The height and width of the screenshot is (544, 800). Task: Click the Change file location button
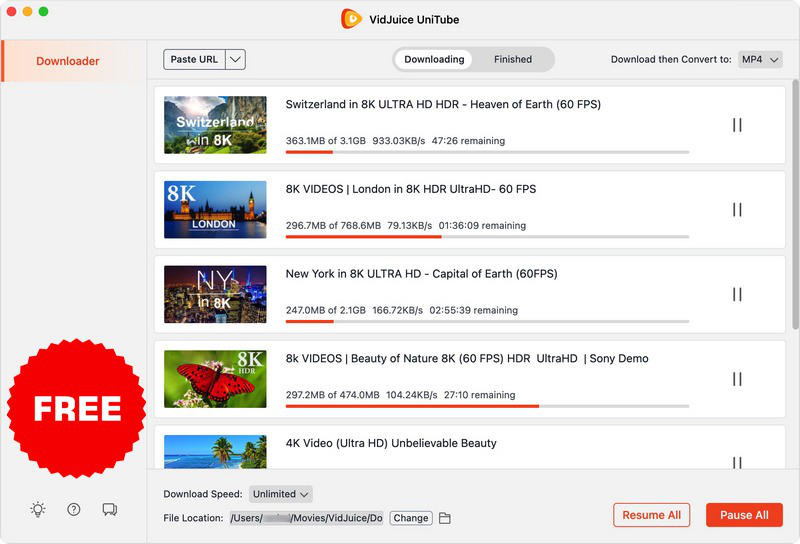coord(411,518)
